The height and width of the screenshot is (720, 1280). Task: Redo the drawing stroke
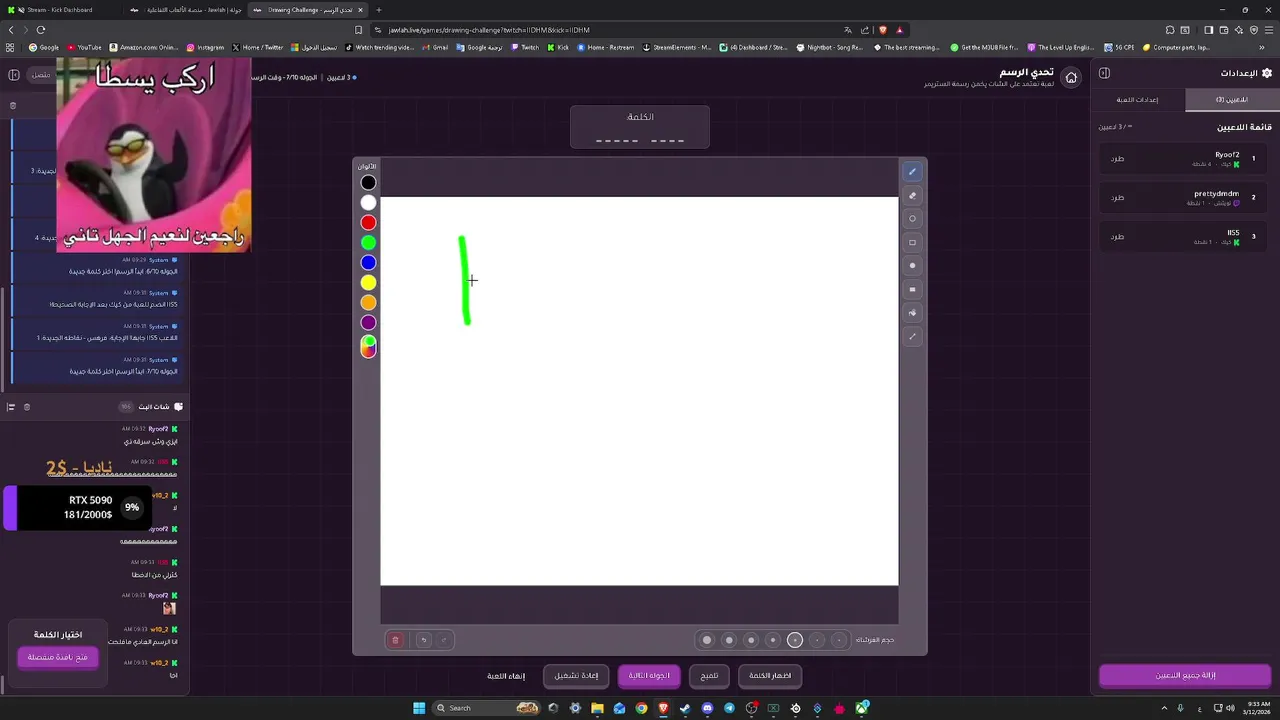[444, 640]
